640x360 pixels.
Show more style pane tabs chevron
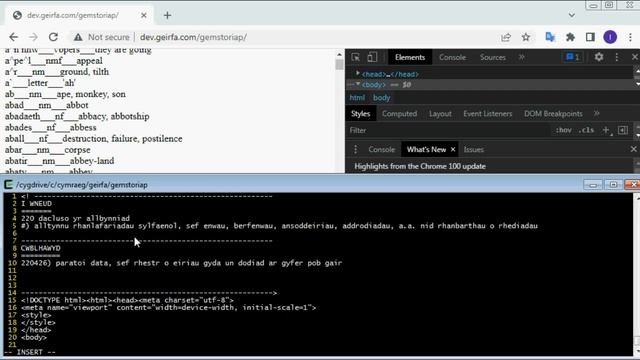(x=597, y=113)
